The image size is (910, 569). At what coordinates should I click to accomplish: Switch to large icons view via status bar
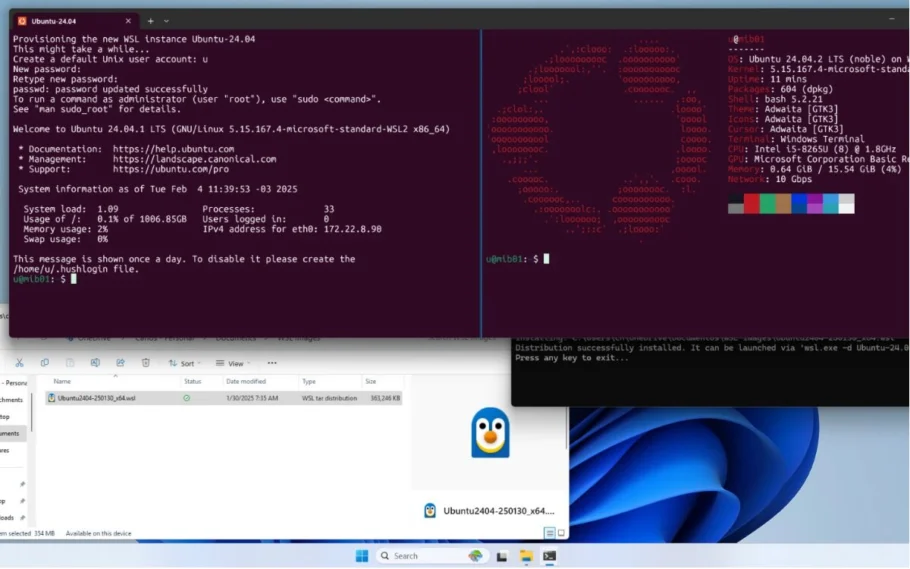pyautogui.click(x=561, y=532)
